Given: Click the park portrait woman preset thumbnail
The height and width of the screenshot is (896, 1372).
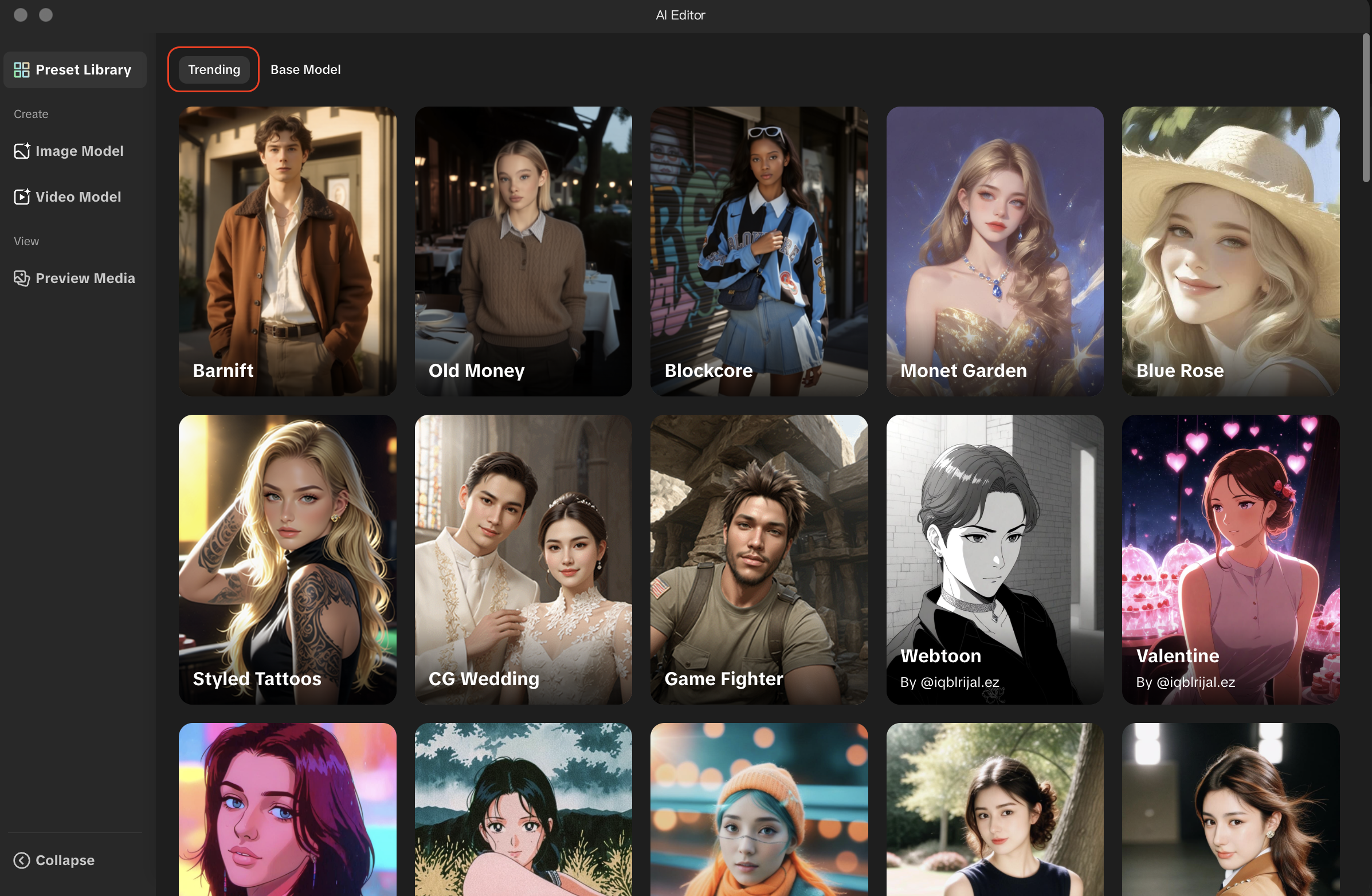Looking at the screenshot, I should tap(995, 809).
